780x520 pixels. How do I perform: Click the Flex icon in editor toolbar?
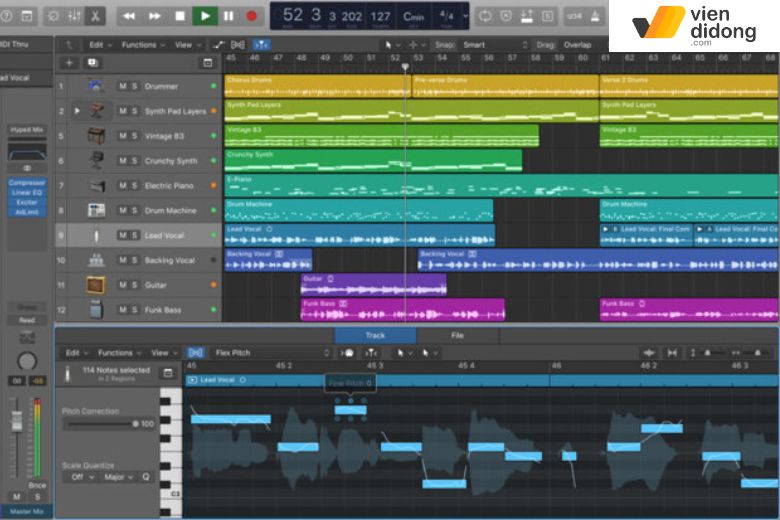tap(195, 353)
